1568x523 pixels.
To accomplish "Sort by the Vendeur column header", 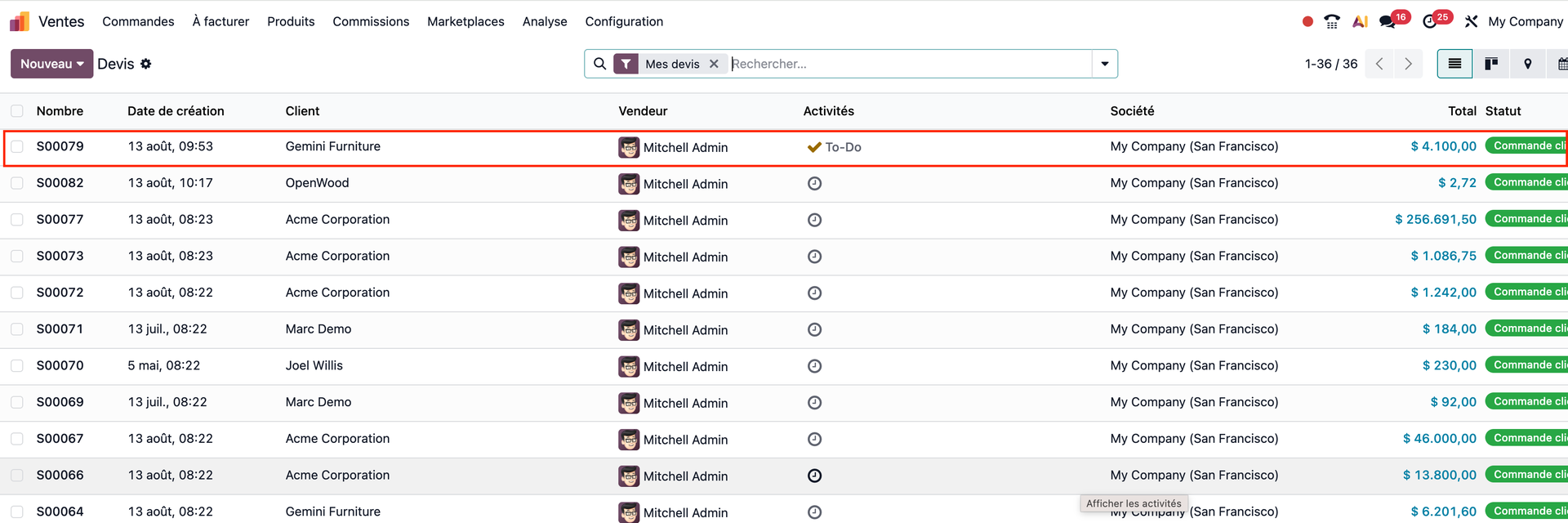I will 643,111.
